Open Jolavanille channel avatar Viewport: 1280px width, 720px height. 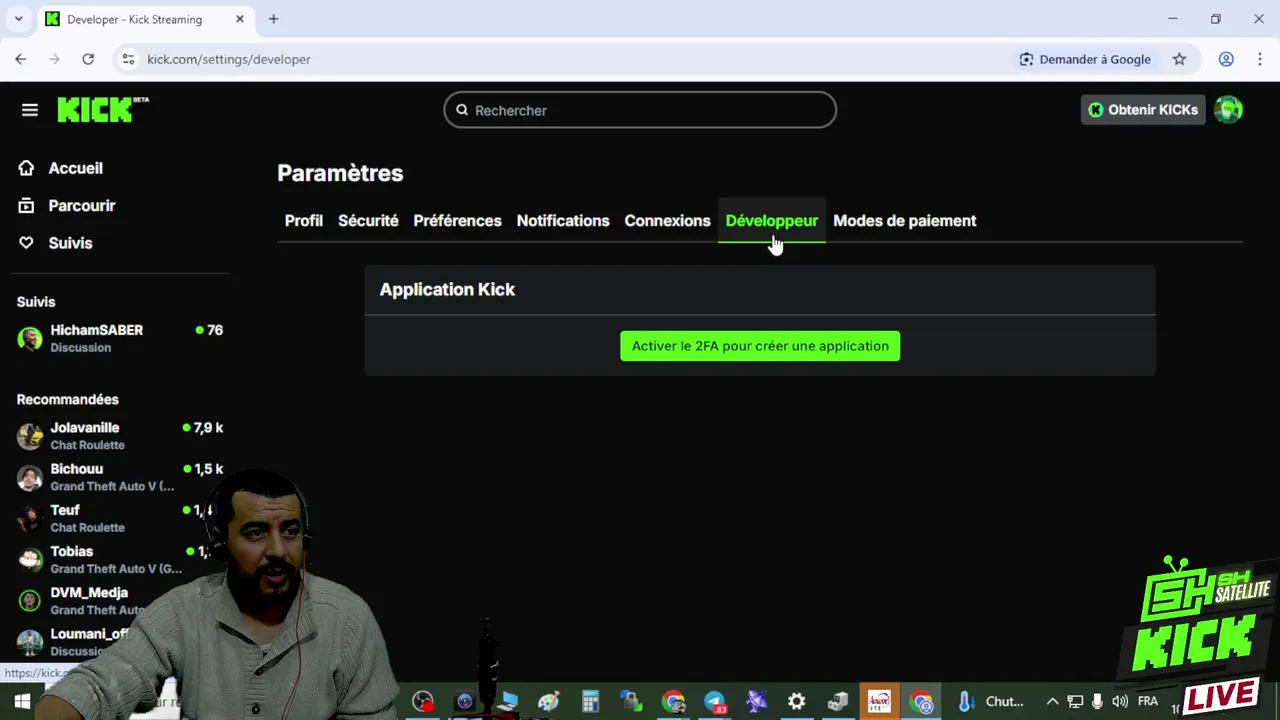tap(30, 436)
